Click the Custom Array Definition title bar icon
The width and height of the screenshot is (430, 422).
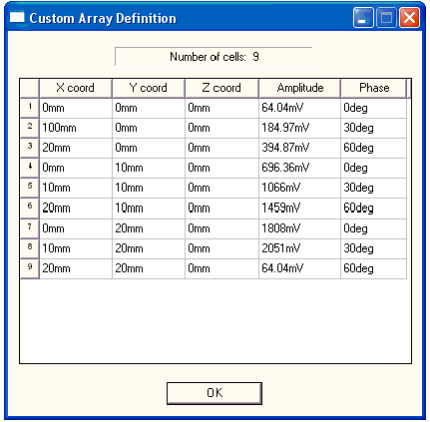coord(17,17)
